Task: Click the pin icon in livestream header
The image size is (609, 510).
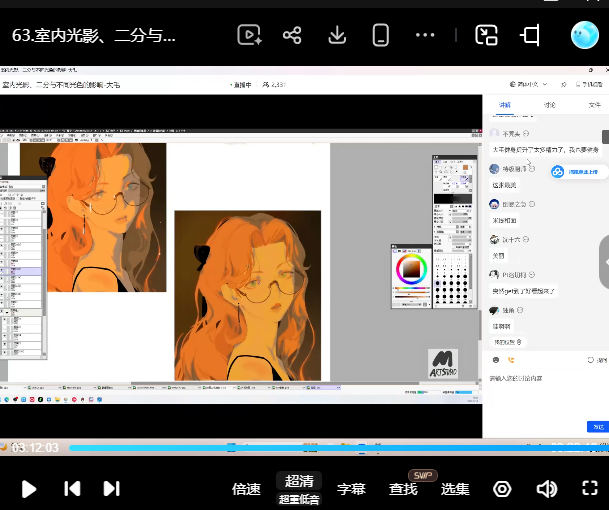Action: click(564, 84)
